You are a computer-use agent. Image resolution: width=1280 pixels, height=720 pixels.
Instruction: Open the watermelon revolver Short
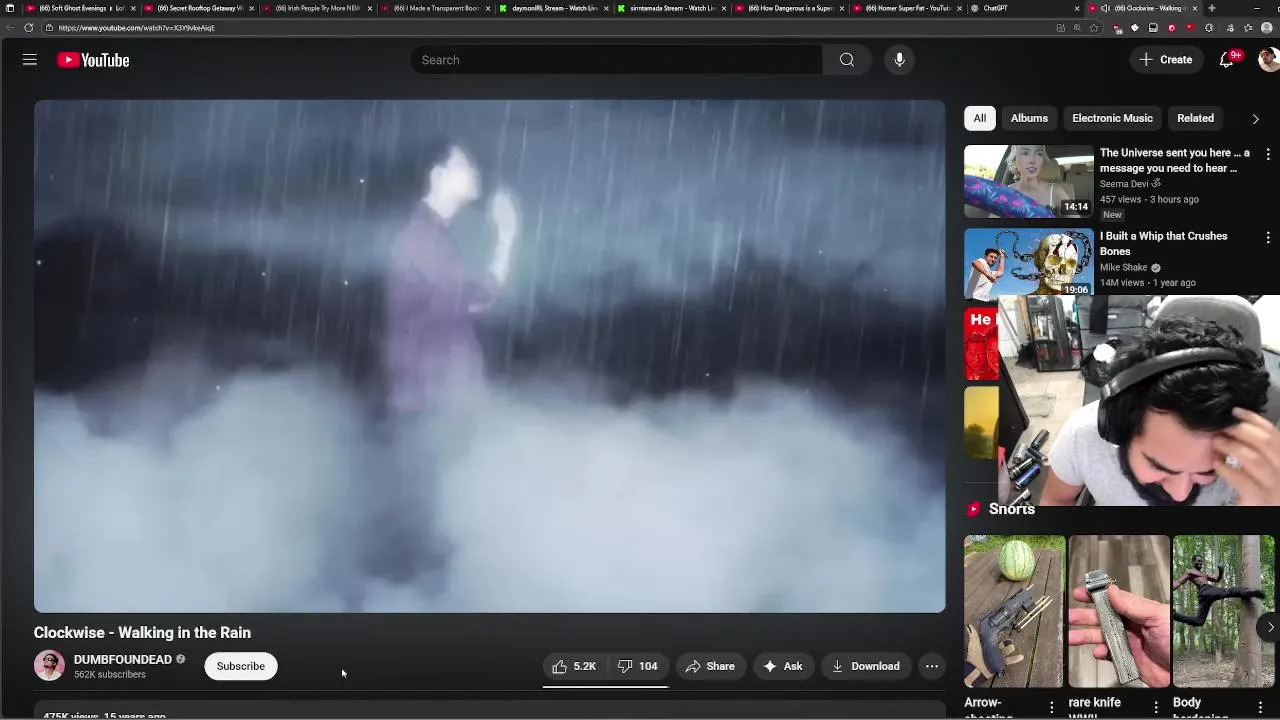pyautogui.click(x=1014, y=611)
